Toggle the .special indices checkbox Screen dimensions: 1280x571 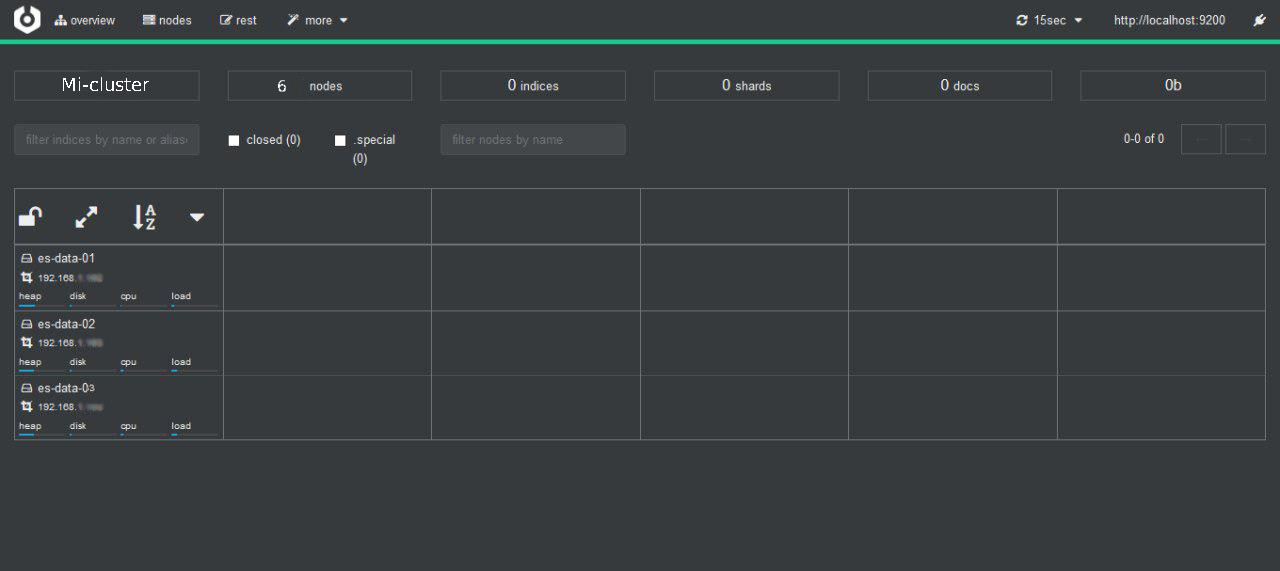(x=340, y=141)
